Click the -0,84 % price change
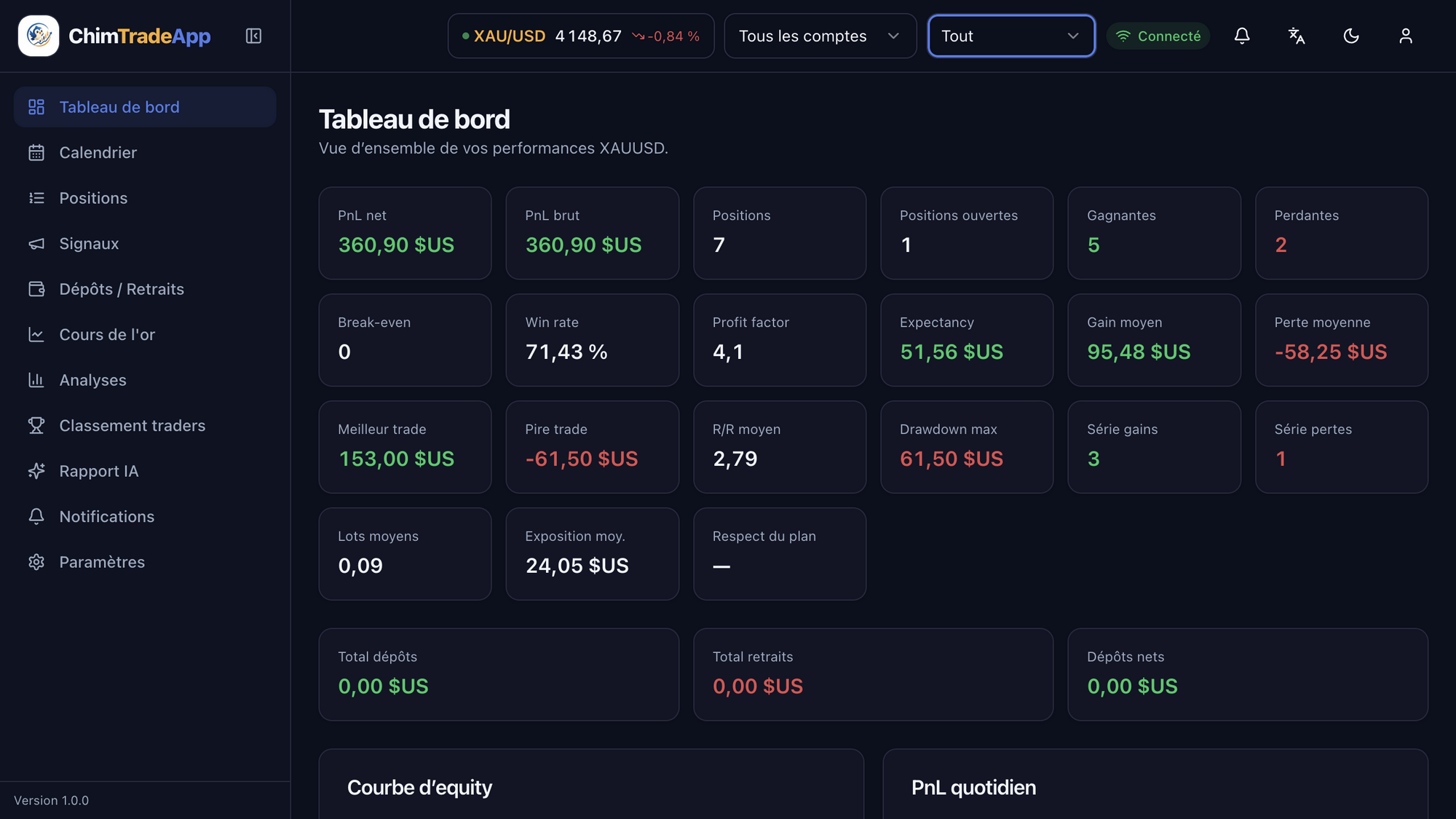The image size is (1456, 819). tap(673, 36)
